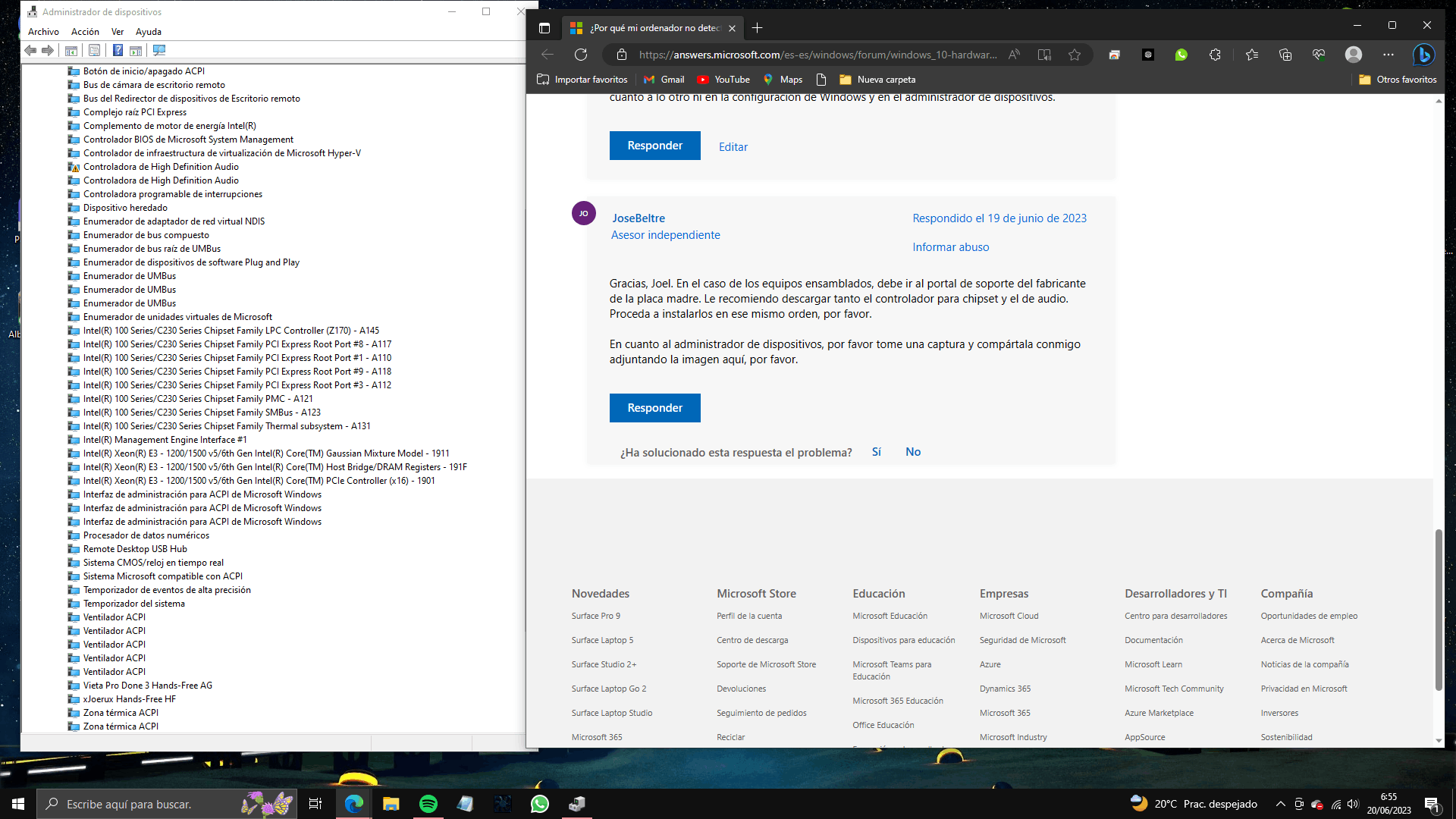Image resolution: width=1456 pixels, height=819 pixels.
Task: Select Controladora de High Definition Audio with warning
Action: 161,167
